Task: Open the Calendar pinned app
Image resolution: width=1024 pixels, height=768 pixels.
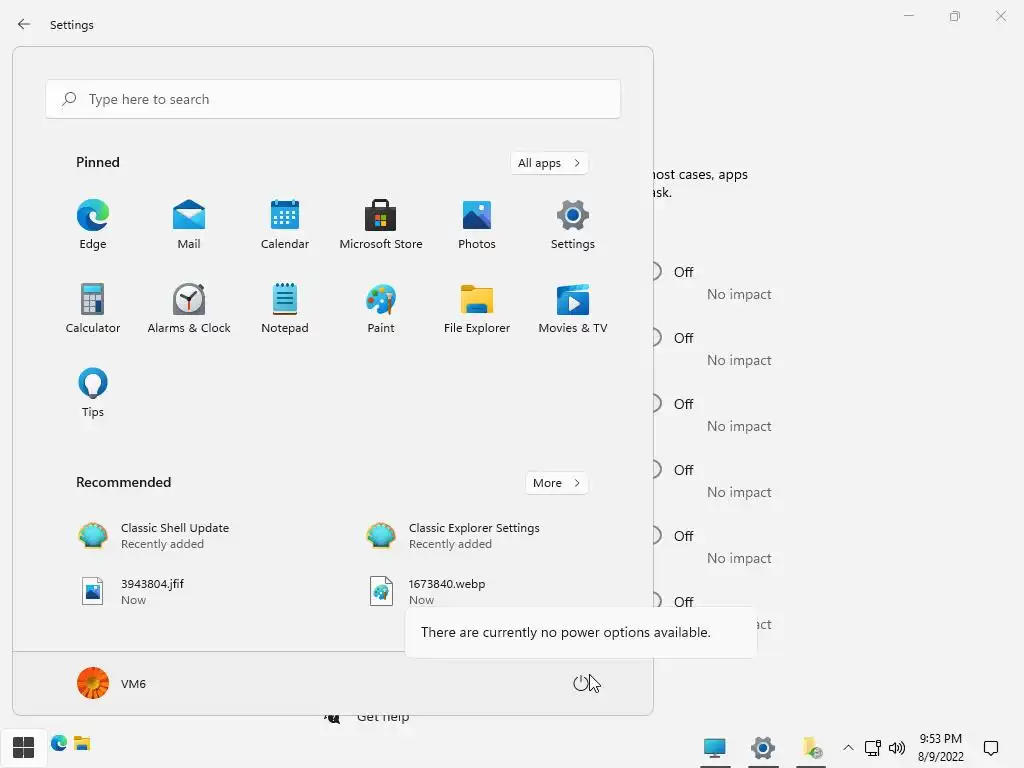Action: click(285, 225)
